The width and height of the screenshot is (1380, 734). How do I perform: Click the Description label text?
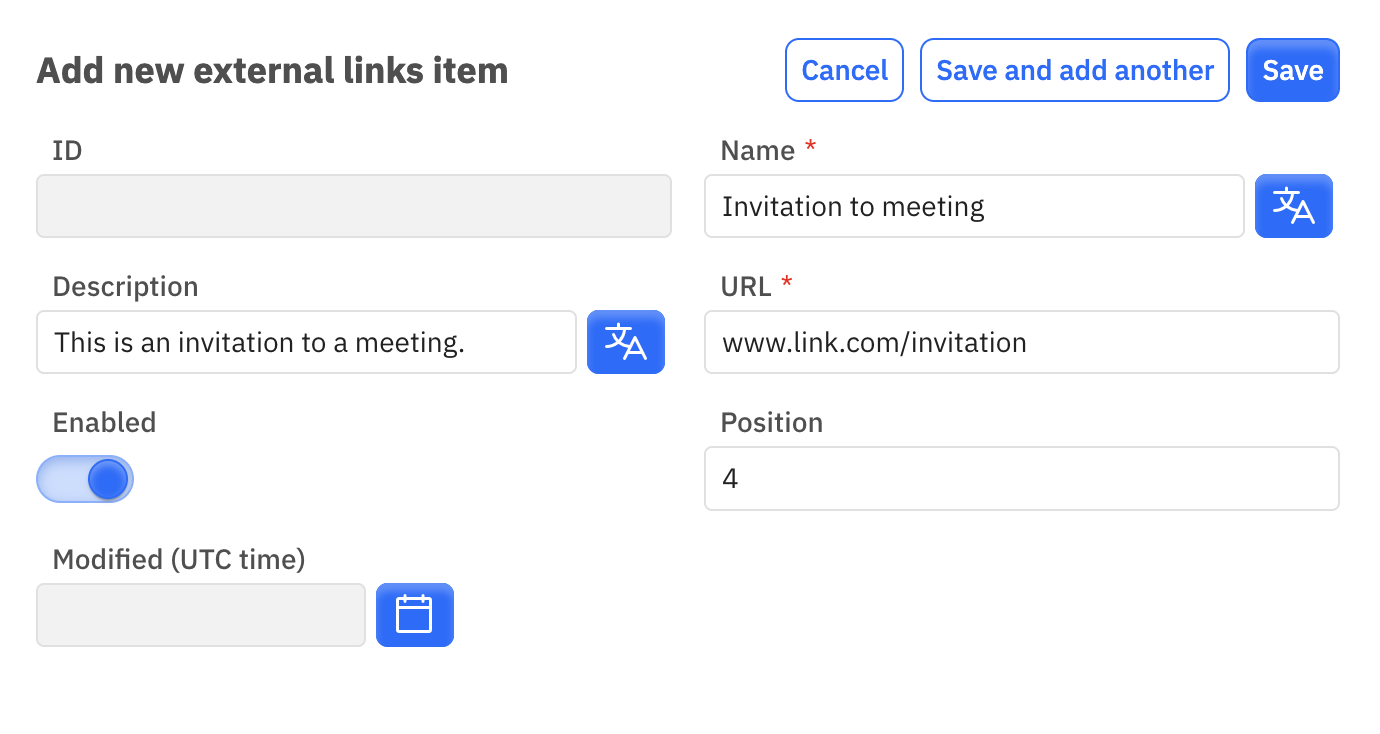[126, 286]
